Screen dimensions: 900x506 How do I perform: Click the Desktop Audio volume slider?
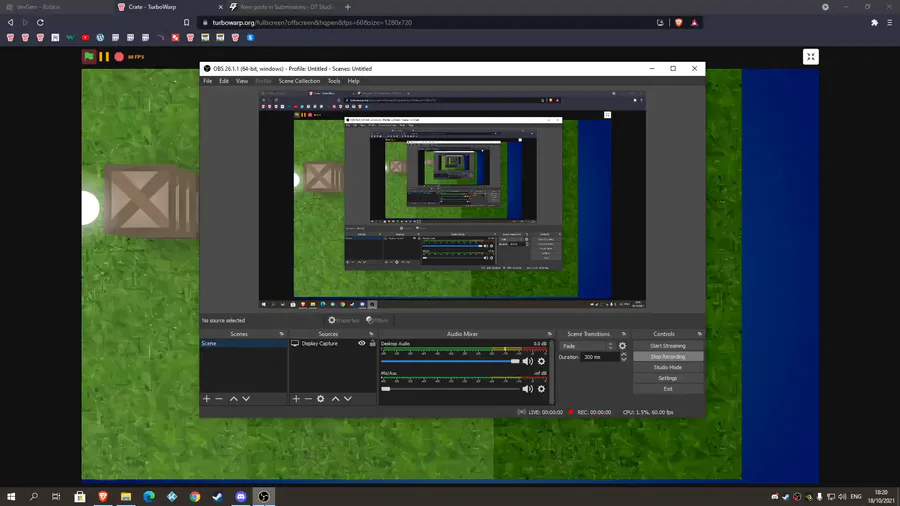[451, 361]
